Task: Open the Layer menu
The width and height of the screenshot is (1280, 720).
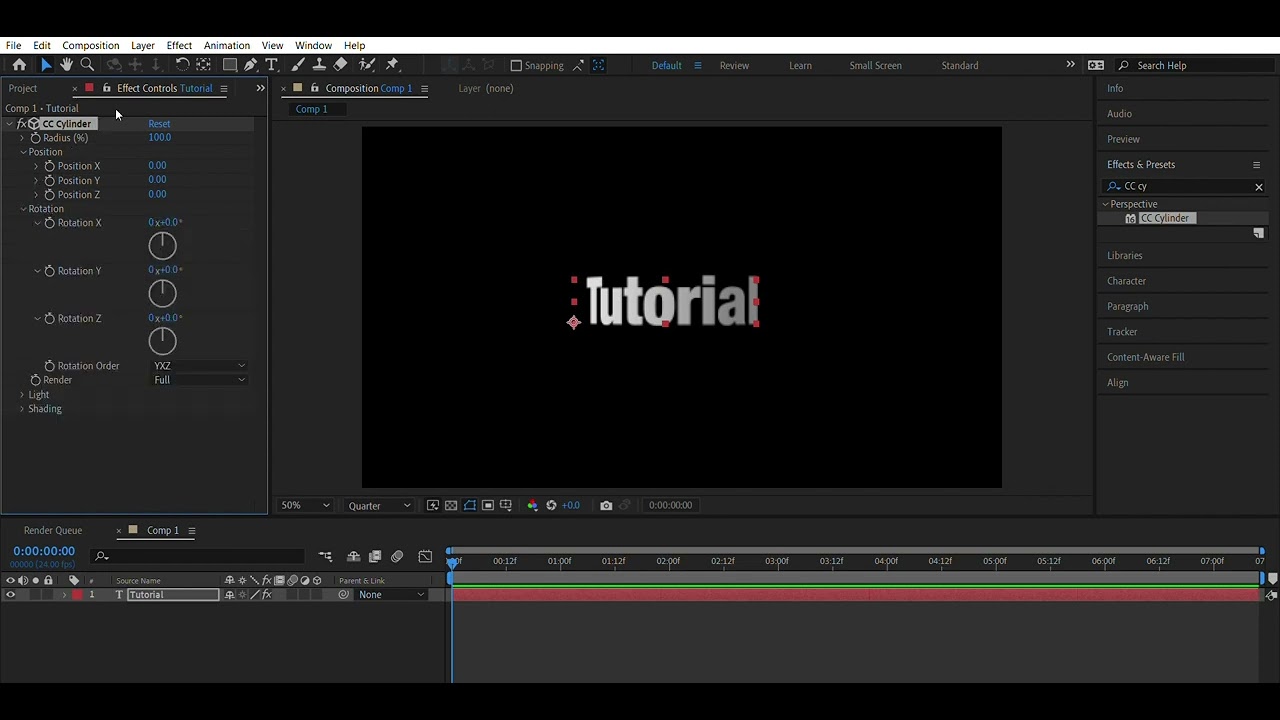Action: [x=142, y=45]
